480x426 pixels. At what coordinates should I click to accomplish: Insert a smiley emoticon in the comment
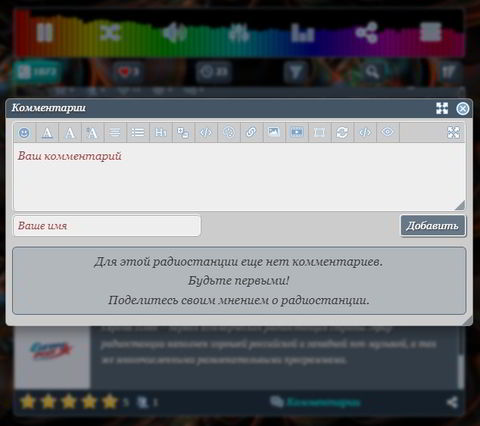tap(24, 133)
